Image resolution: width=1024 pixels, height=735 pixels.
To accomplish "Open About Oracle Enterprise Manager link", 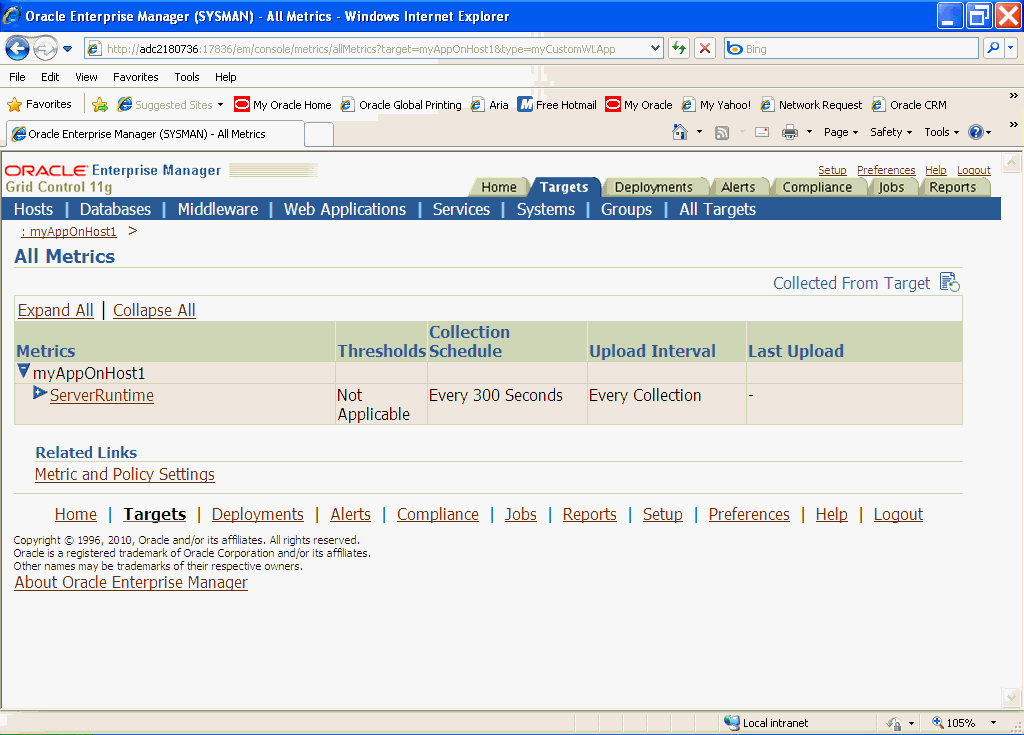I will click(x=131, y=582).
